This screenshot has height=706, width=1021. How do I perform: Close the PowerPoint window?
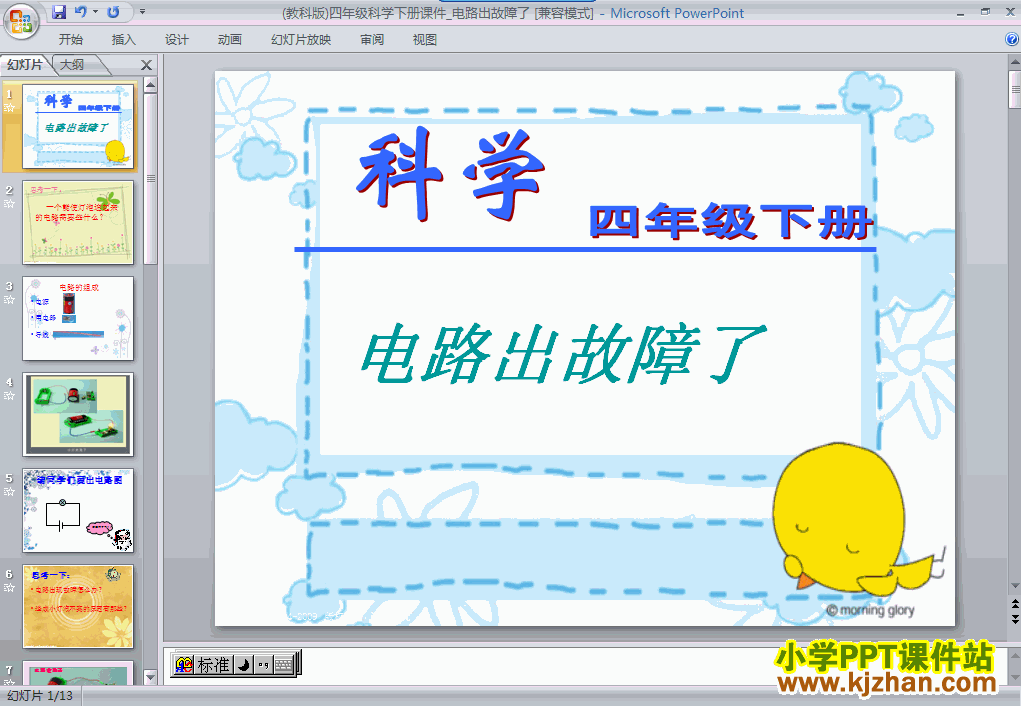point(1011,12)
